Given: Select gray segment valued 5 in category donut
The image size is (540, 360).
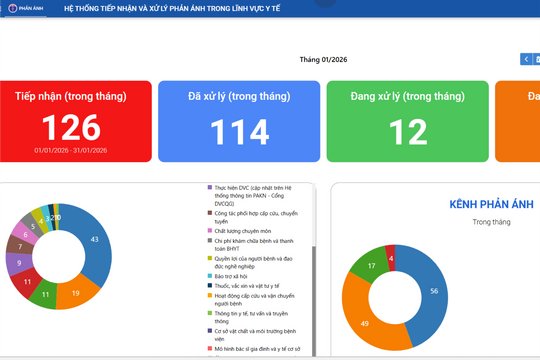Looking at the screenshot, I should [x=33, y=226].
